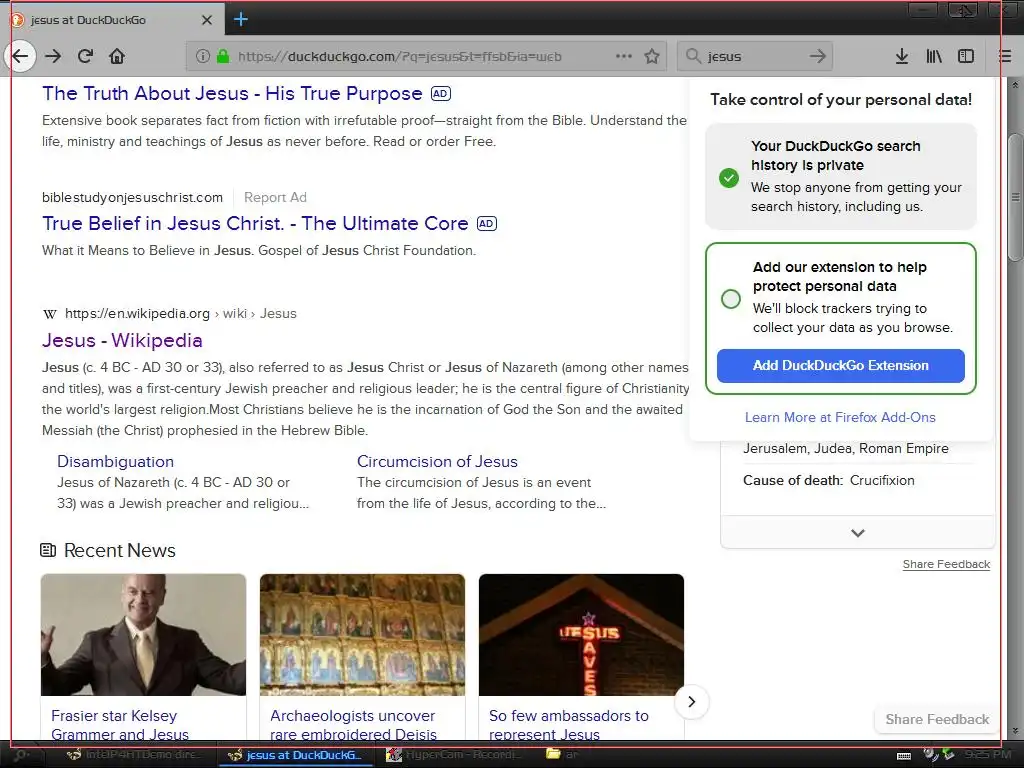The width and height of the screenshot is (1024, 768).
Task: Click the search magnifier icon in the search box
Action: click(x=693, y=56)
